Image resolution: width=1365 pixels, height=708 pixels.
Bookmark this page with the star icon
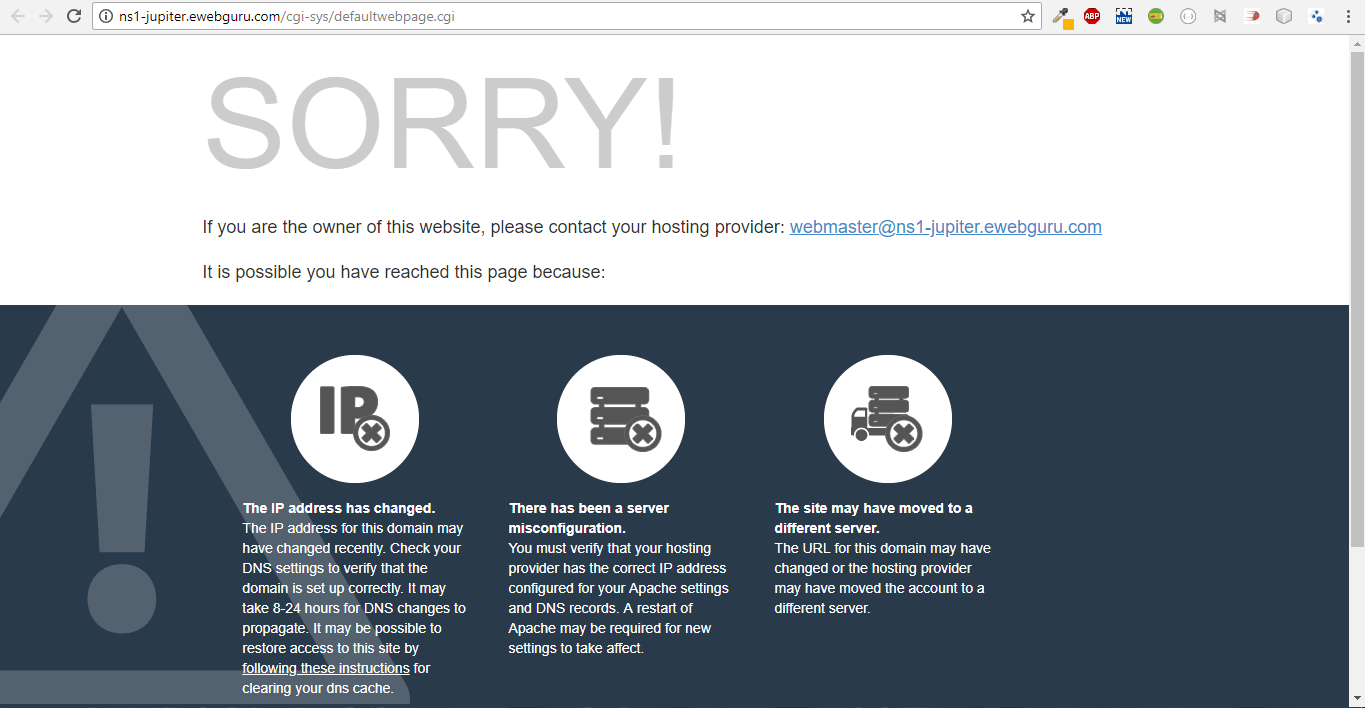coord(1027,16)
